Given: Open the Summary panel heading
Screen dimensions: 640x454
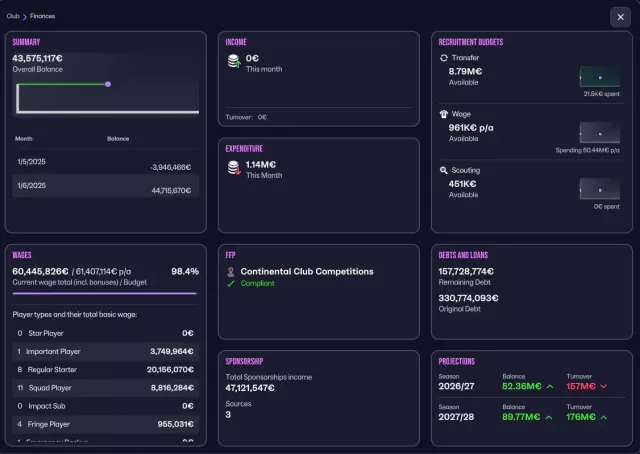Looking at the screenshot, I should [26, 42].
